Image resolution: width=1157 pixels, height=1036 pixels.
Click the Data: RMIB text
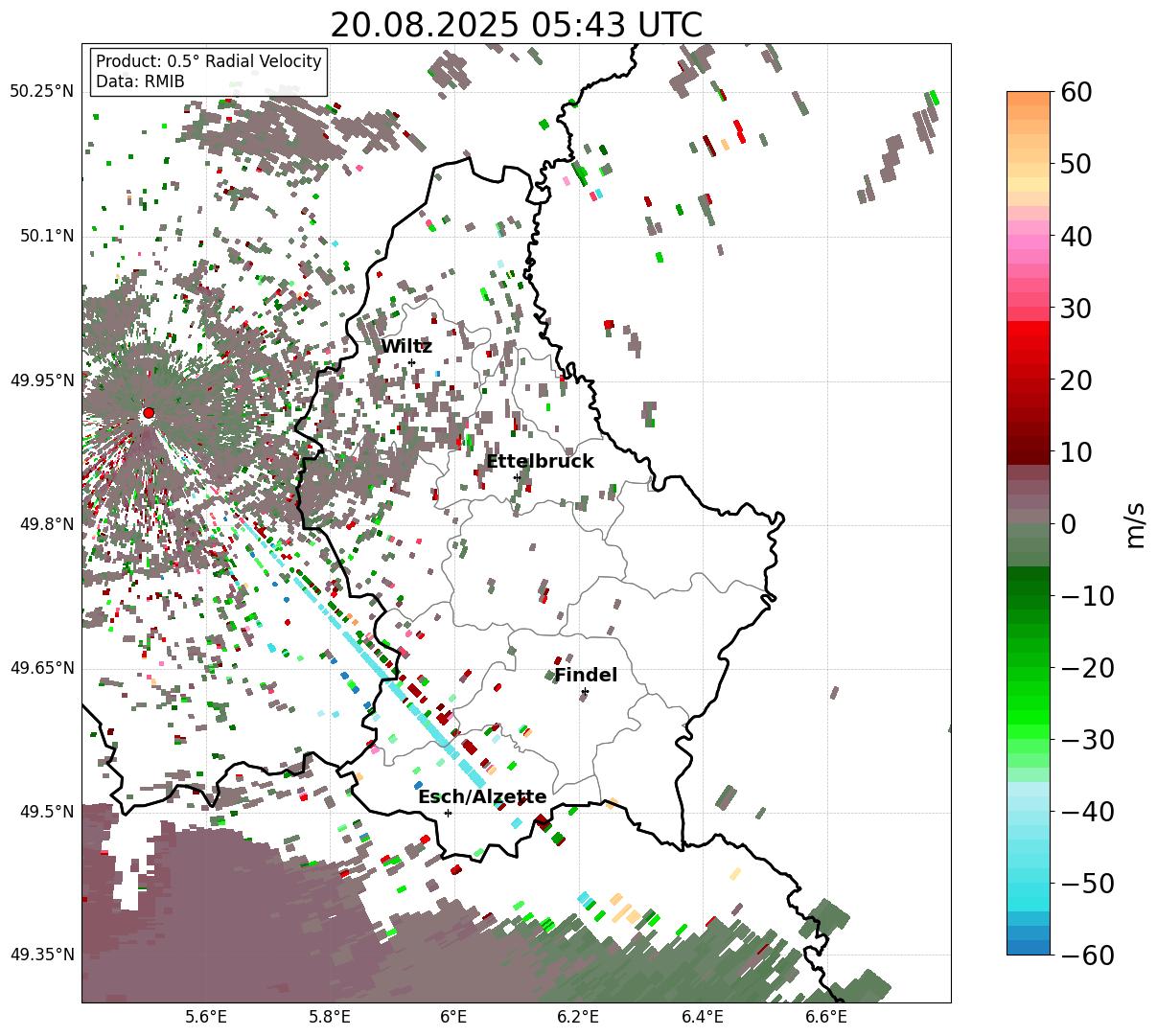click(x=140, y=81)
